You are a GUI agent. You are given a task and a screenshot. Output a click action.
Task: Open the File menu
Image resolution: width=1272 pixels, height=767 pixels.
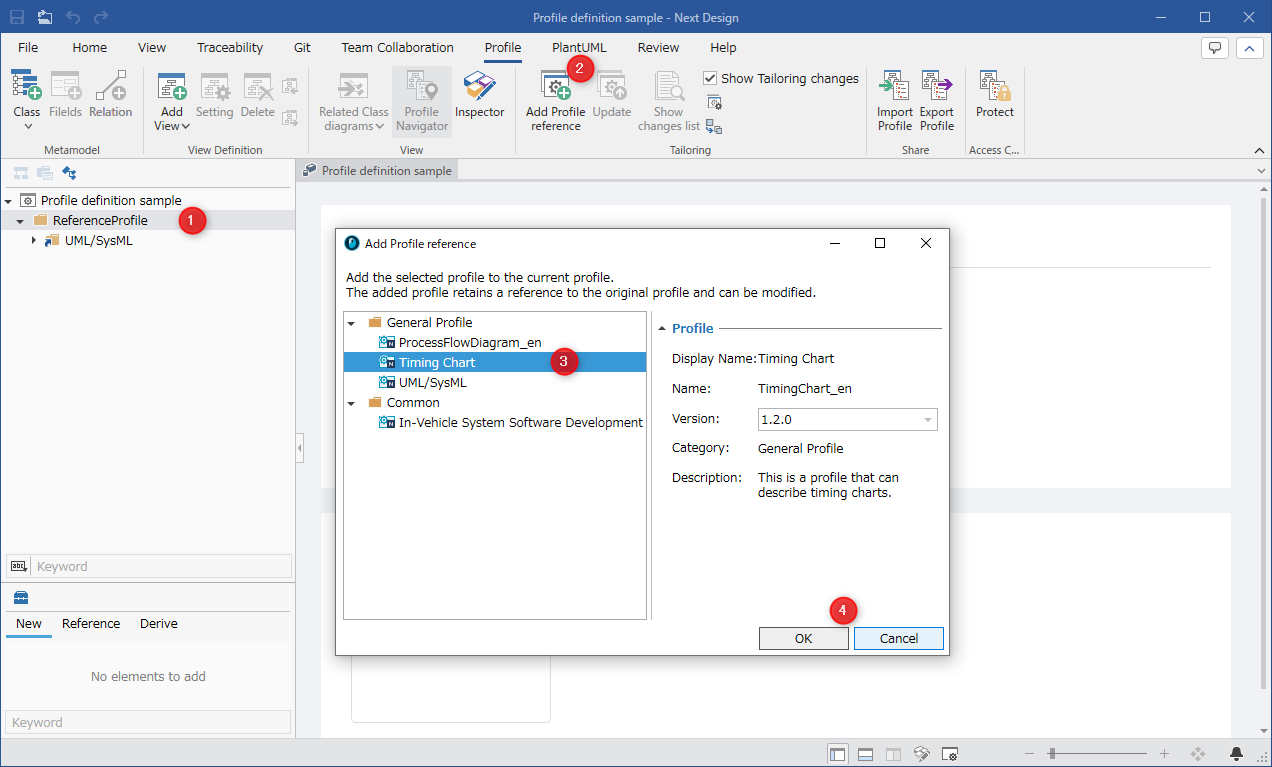tap(28, 47)
